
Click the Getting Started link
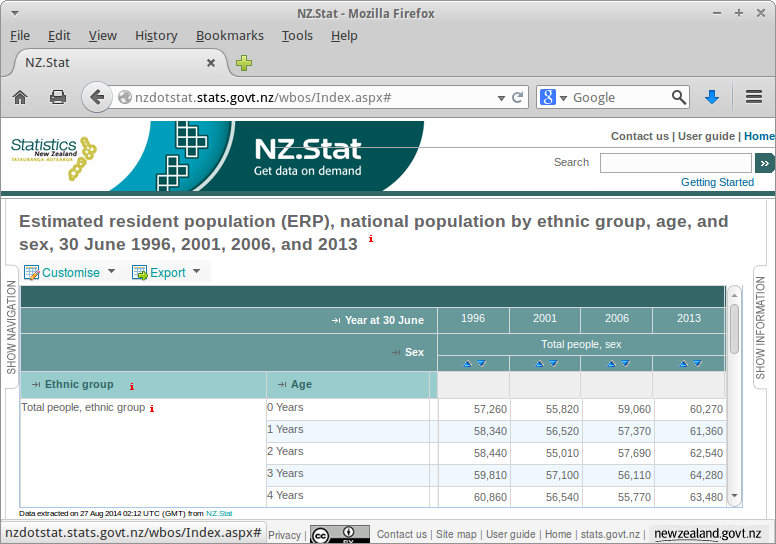tap(717, 182)
